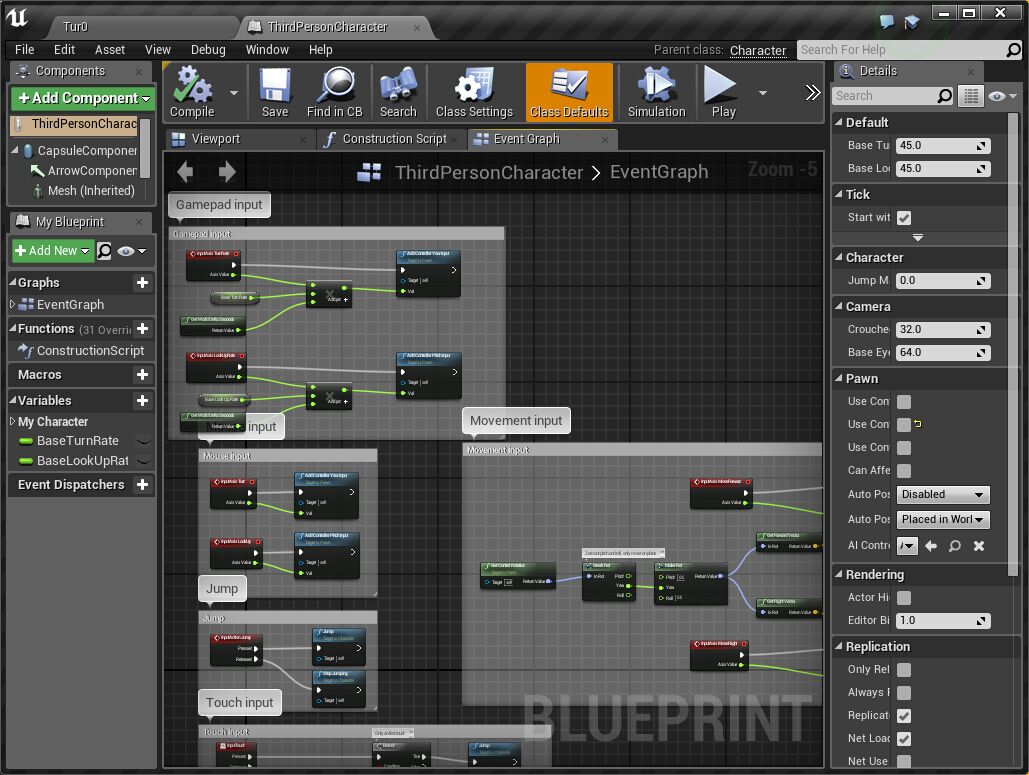
Task: Open the Details view options eye dropdown
Action: (x=1003, y=96)
